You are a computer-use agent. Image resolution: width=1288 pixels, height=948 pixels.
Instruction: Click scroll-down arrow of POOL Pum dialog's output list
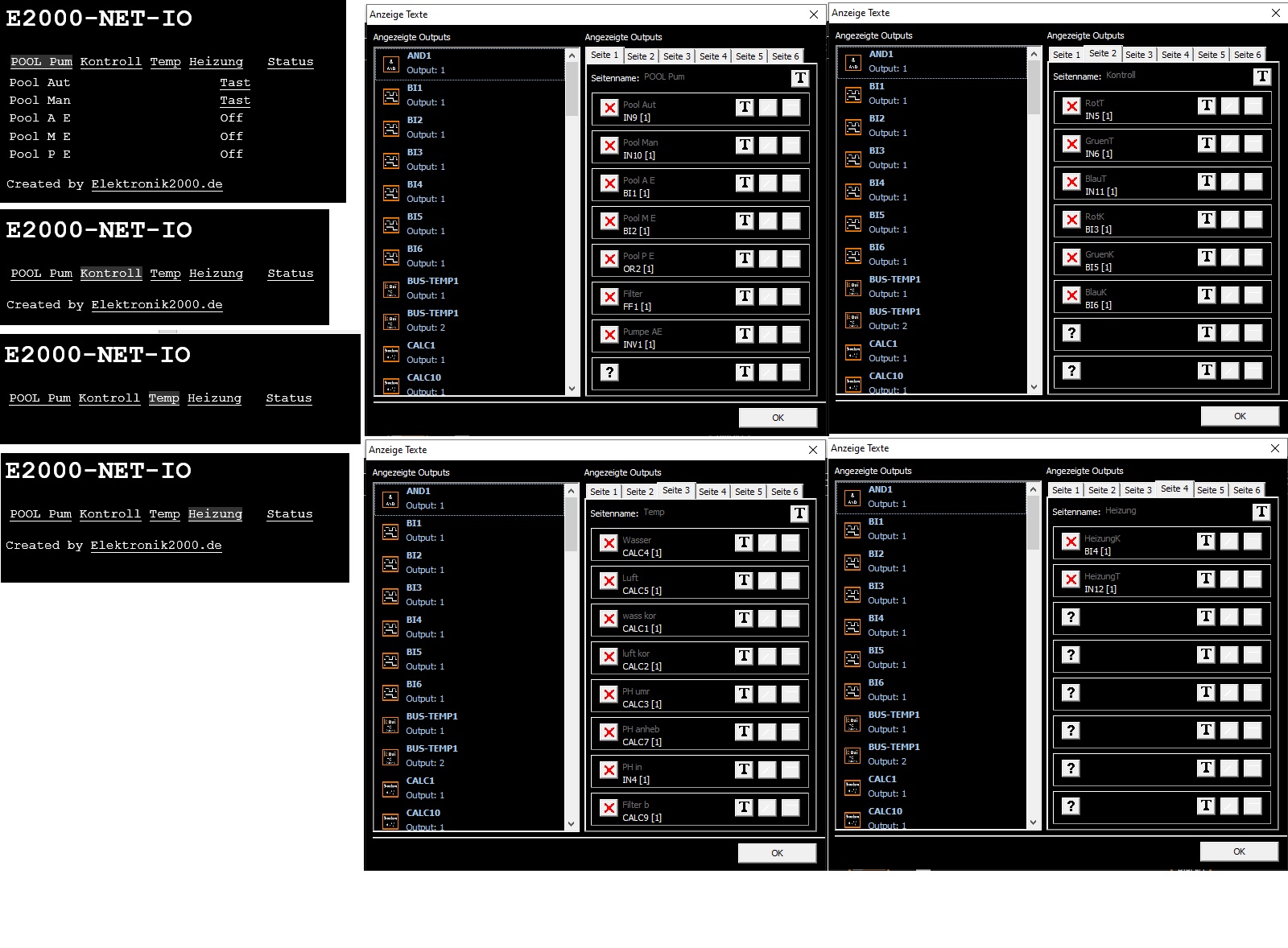[x=572, y=389]
